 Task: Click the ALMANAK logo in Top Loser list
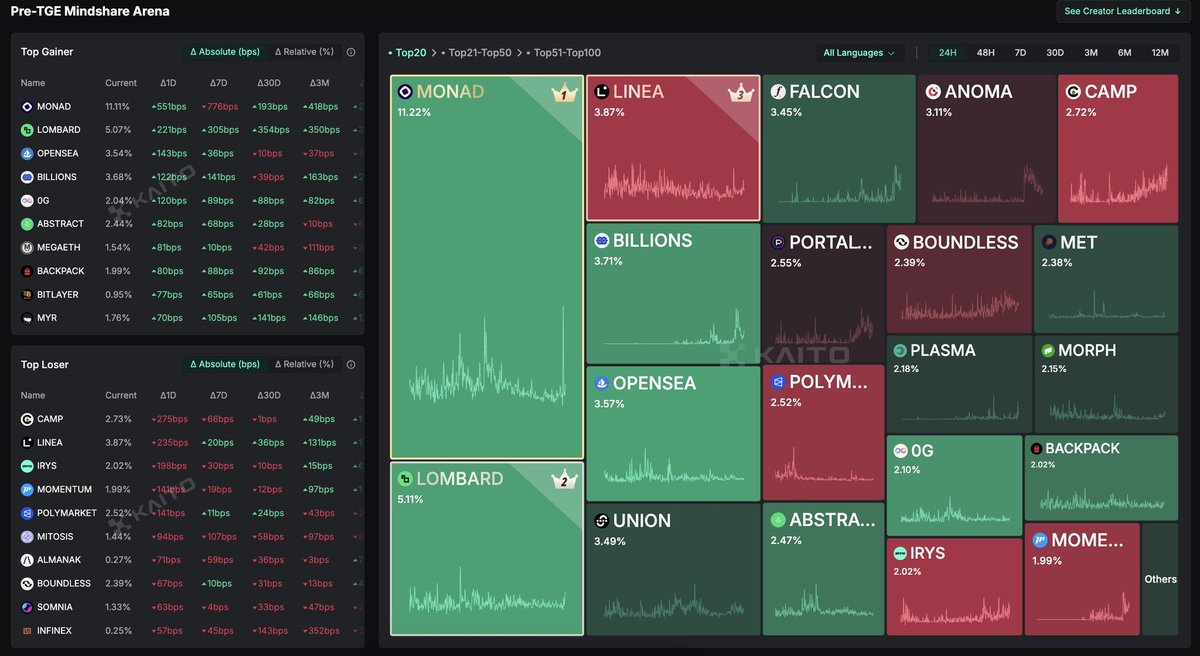click(x=27, y=560)
